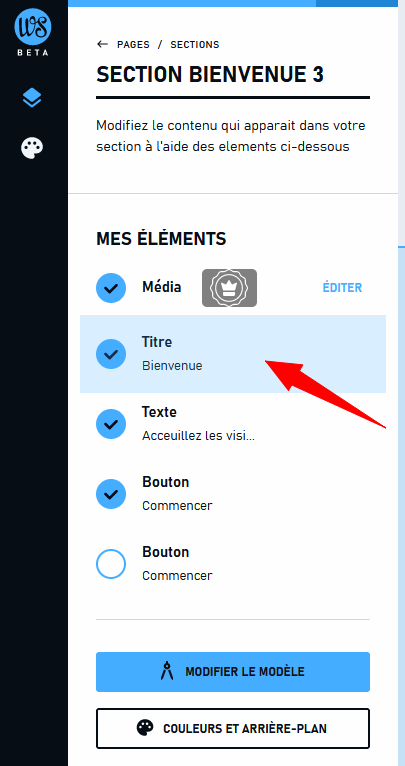This screenshot has width=405, height=766.
Task: Open the layers panel in the sidebar
Action: (32, 99)
